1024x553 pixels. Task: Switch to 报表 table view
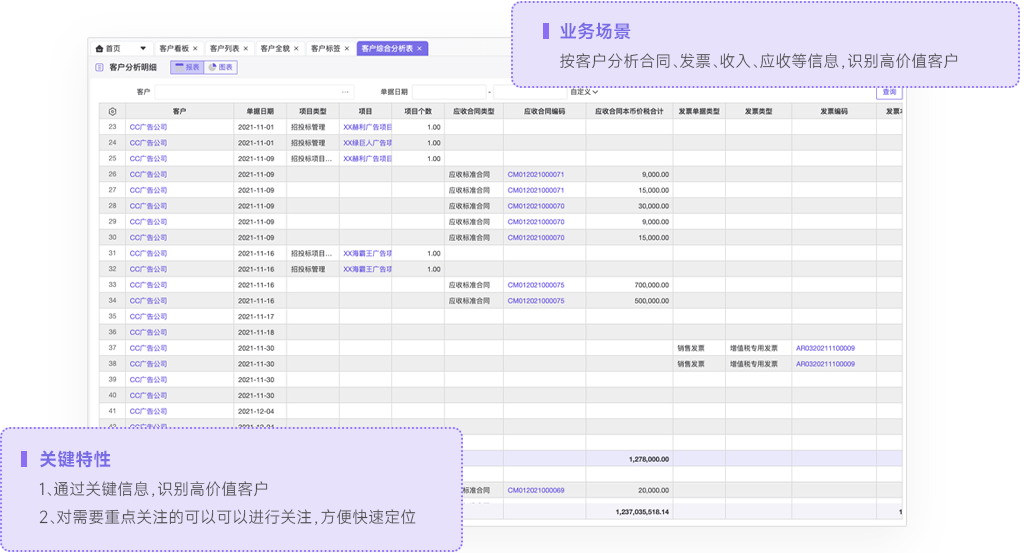point(186,68)
